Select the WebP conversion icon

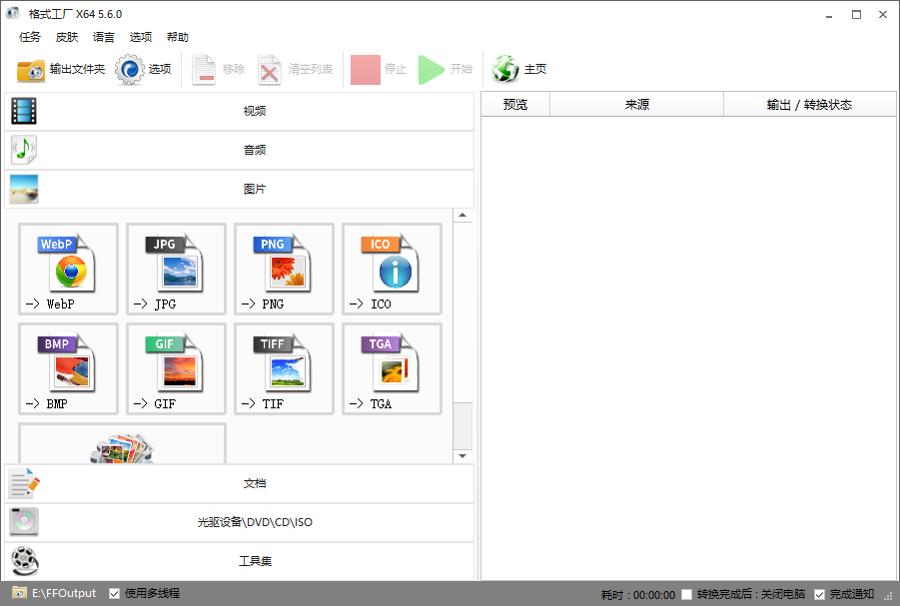click(x=68, y=268)
